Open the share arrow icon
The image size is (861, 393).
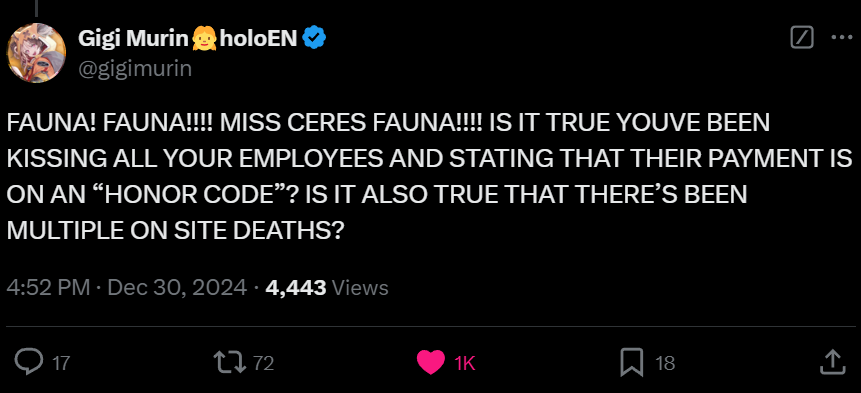832,362
